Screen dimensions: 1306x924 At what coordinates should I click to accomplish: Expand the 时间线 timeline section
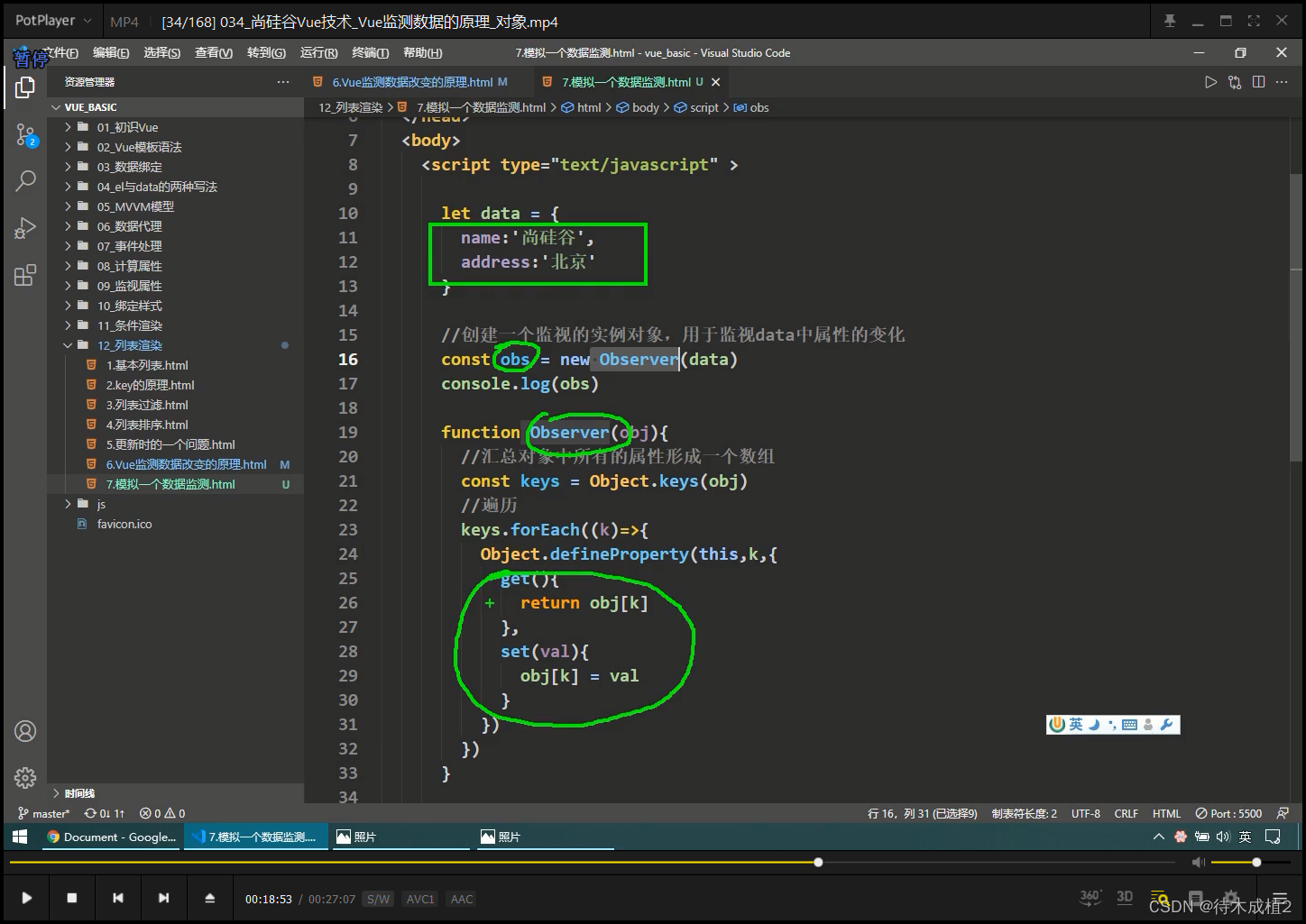175,793
